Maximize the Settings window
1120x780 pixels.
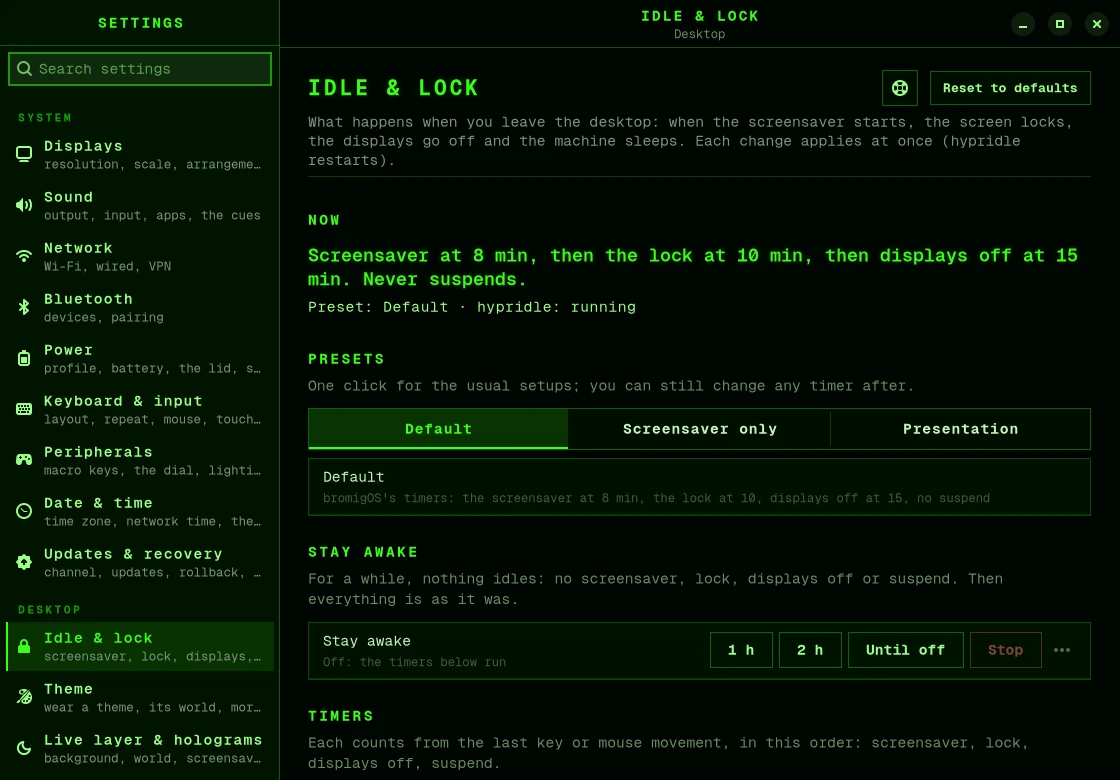(x=1060, y=24)
